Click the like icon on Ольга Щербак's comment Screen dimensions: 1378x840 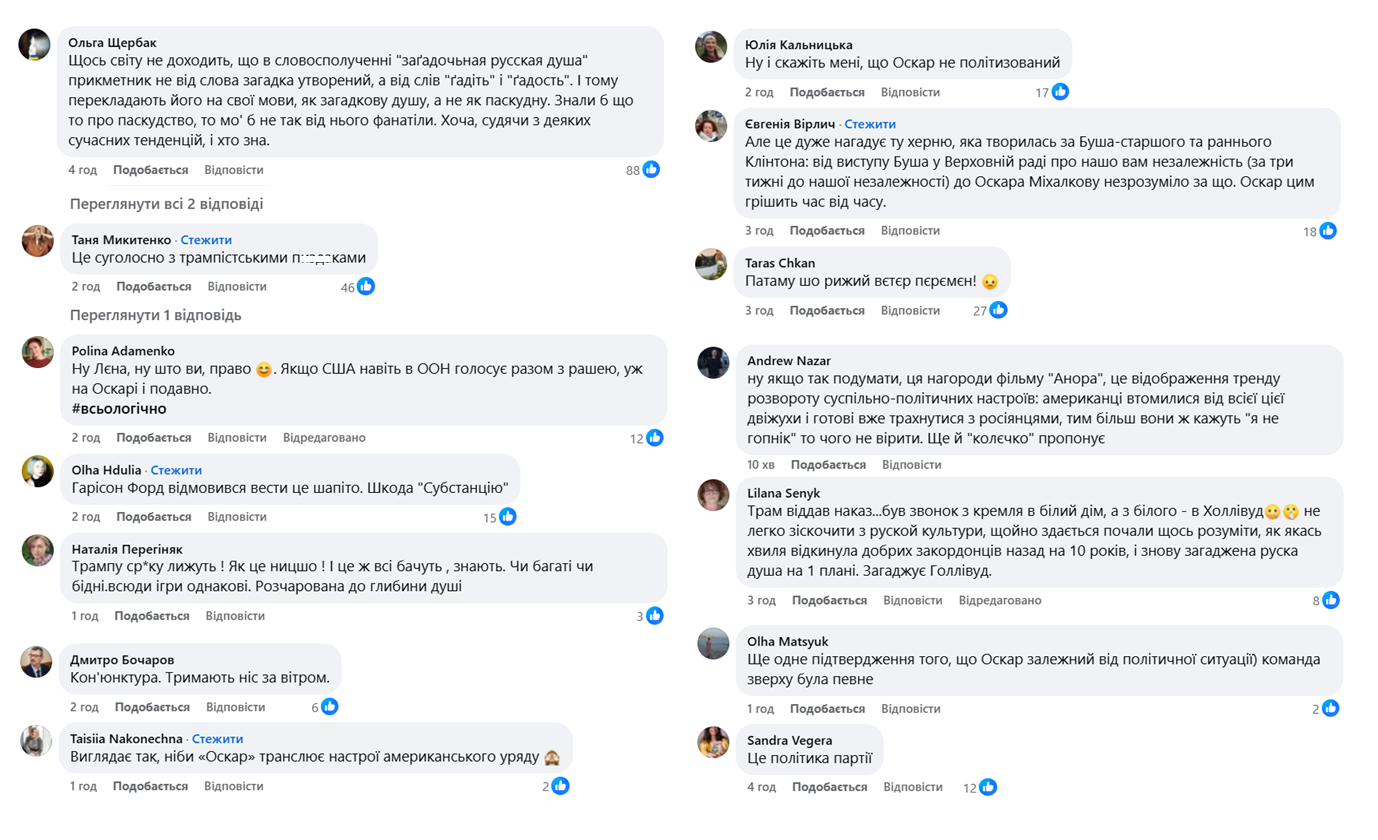[652, 170]
